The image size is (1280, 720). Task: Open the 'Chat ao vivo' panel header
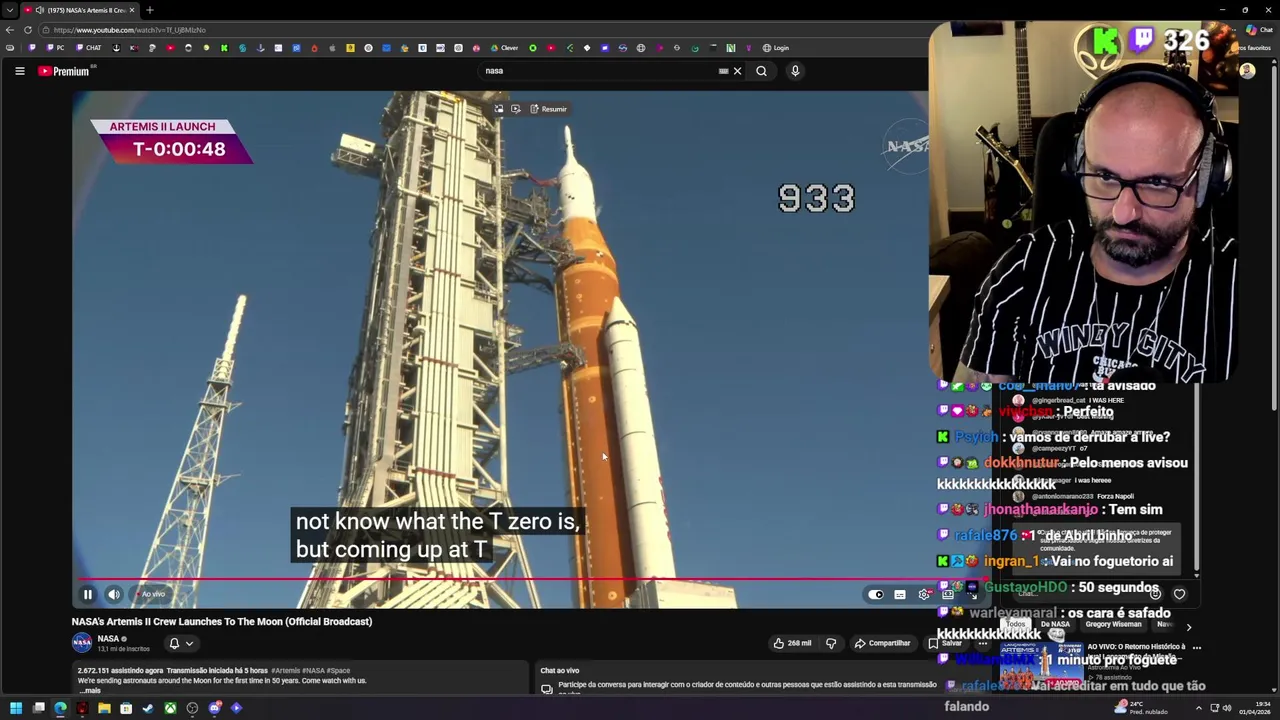click(560, 670)
